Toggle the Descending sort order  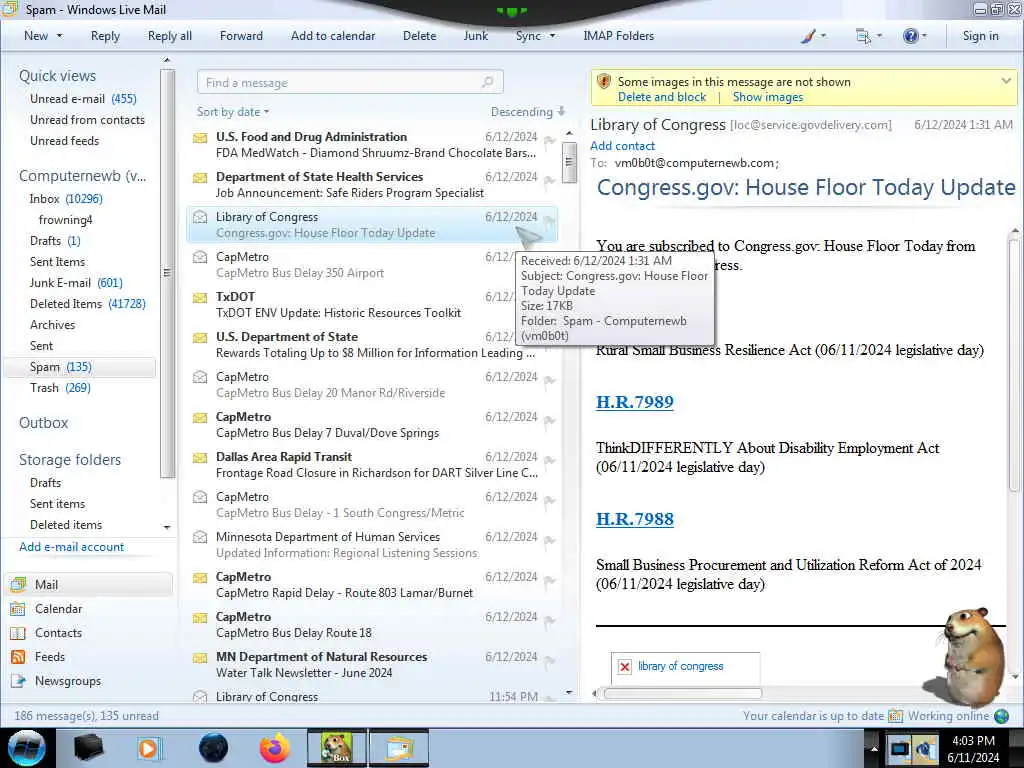(x=528, y=112)
